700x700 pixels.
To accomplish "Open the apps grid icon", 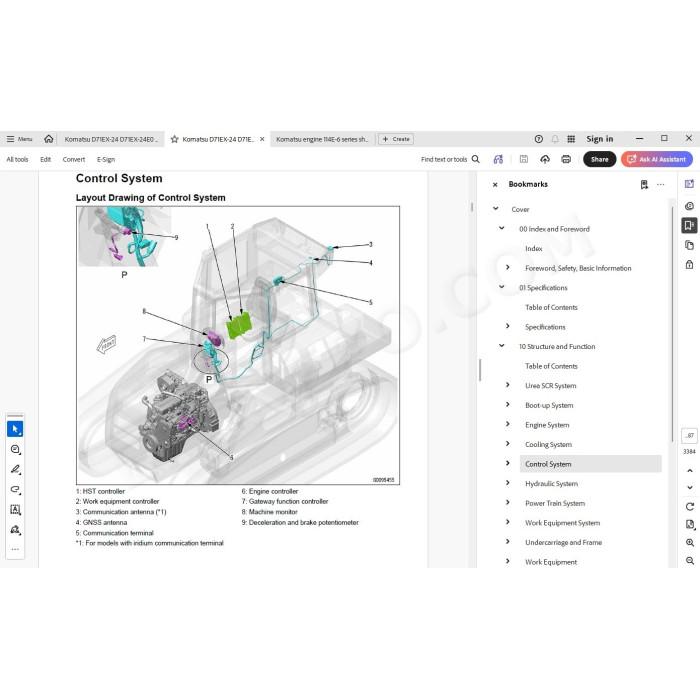I will pos(571,139).
